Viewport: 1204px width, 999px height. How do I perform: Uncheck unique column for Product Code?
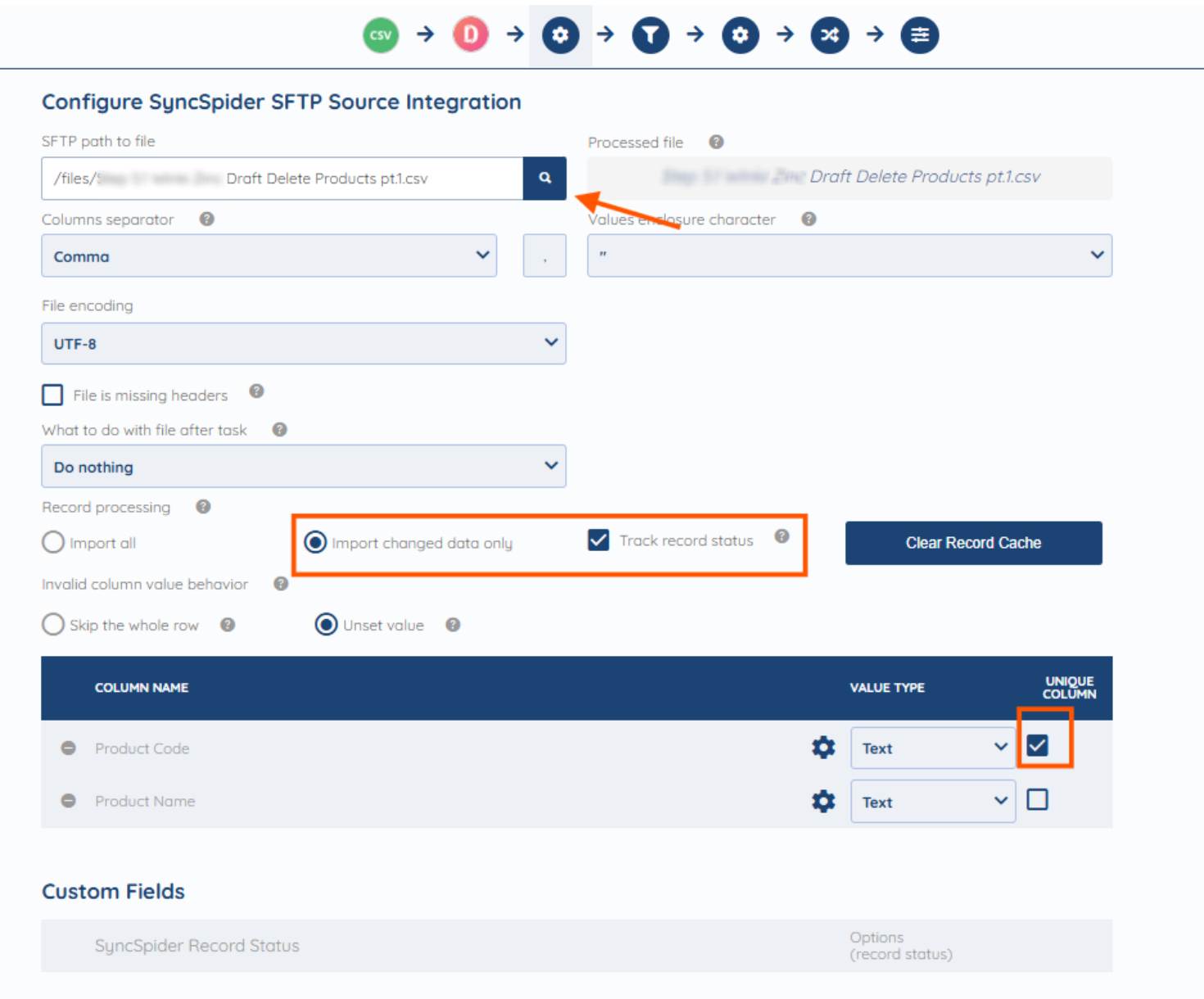(1037, 745)
